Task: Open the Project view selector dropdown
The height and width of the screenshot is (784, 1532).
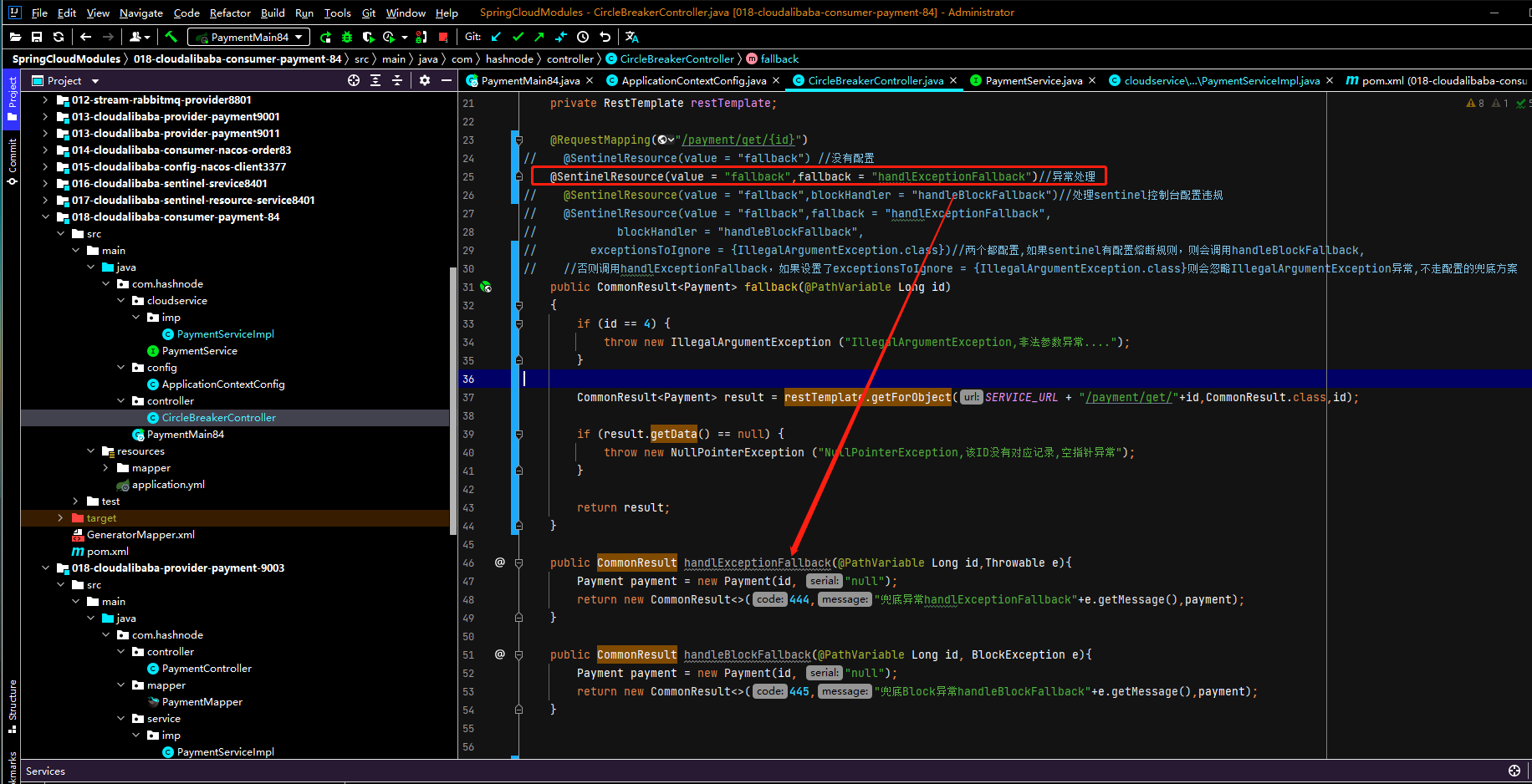Action: coord(65,80)
